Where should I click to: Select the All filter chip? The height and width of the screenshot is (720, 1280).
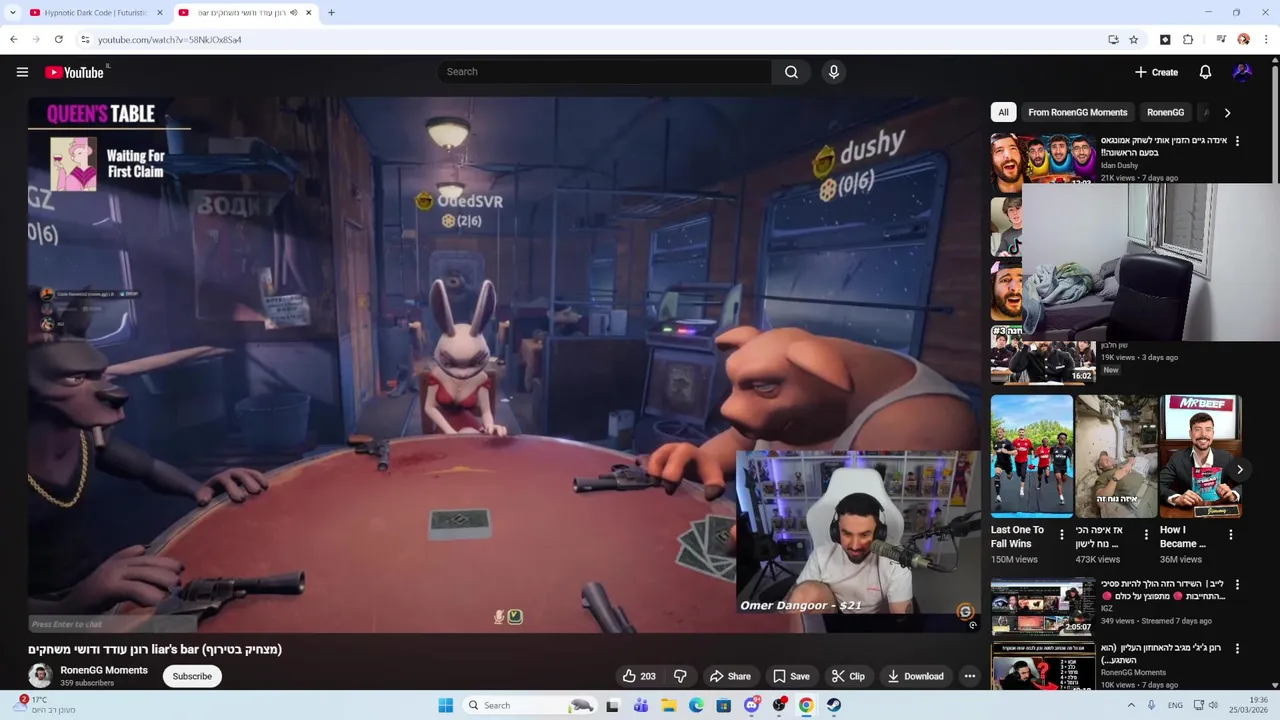point(1003,112)
